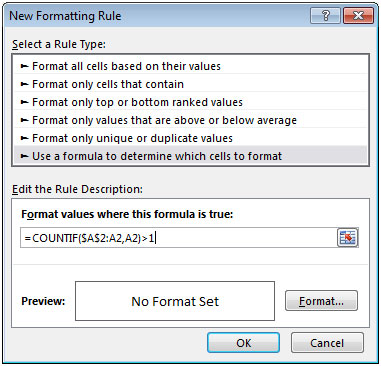Select 'Format only values that are above or below average'

(x=190, y=120)
